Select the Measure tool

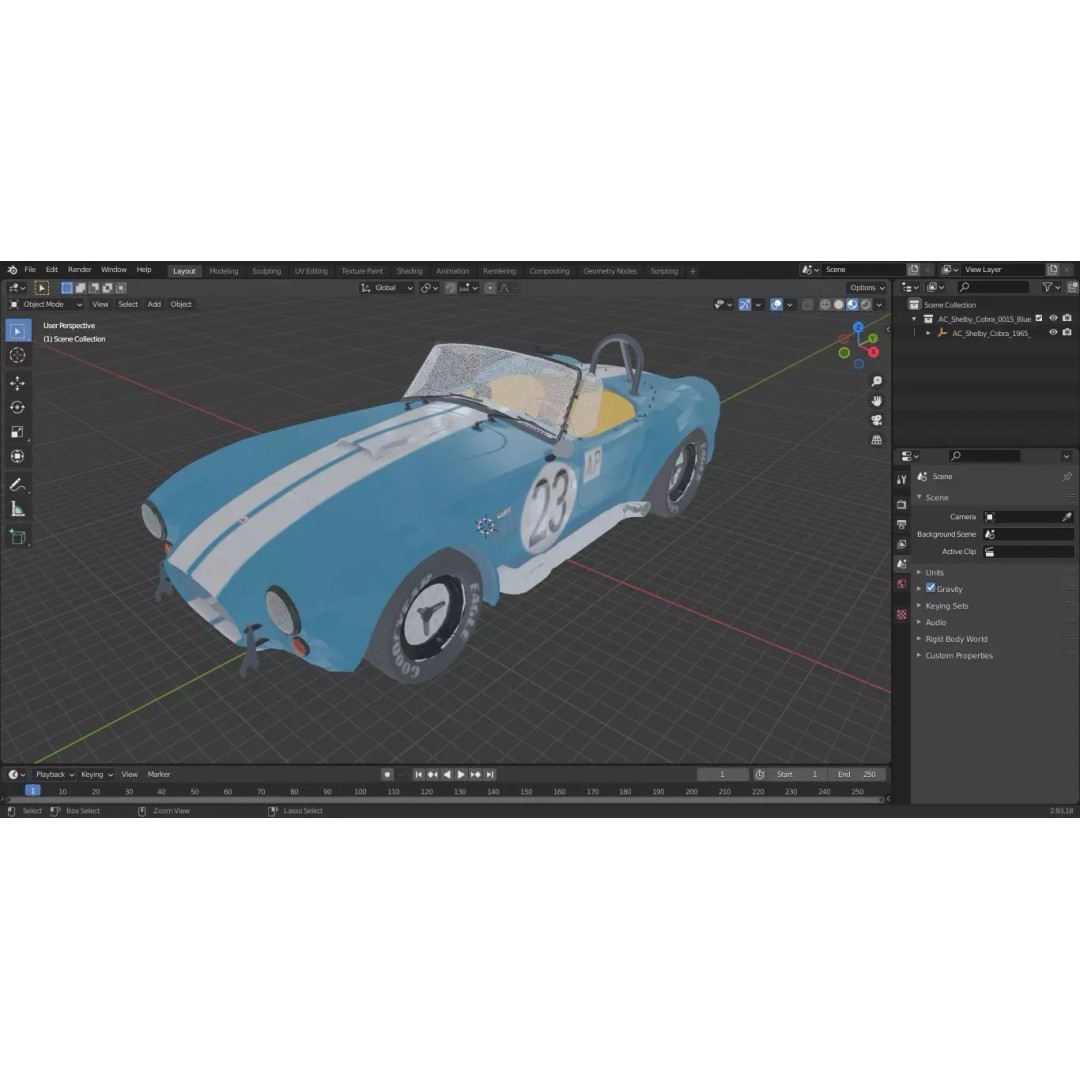point(17,510)
